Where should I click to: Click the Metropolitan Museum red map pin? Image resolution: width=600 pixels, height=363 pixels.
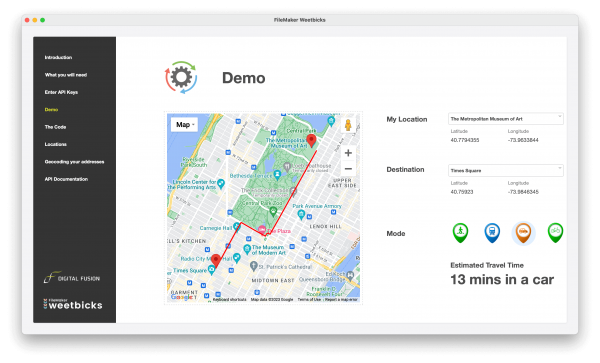click(311, 140)
